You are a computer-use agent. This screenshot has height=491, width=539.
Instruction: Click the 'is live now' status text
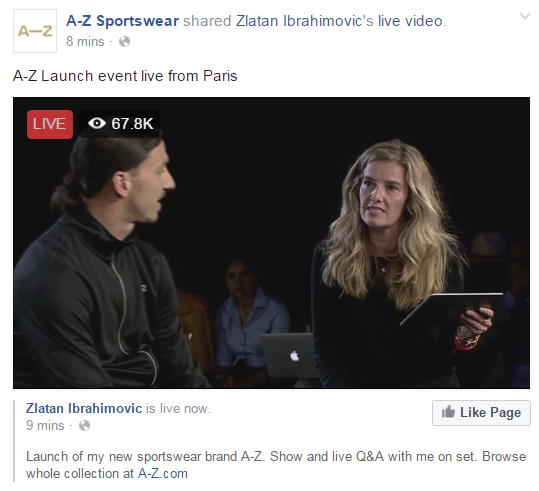179,408
